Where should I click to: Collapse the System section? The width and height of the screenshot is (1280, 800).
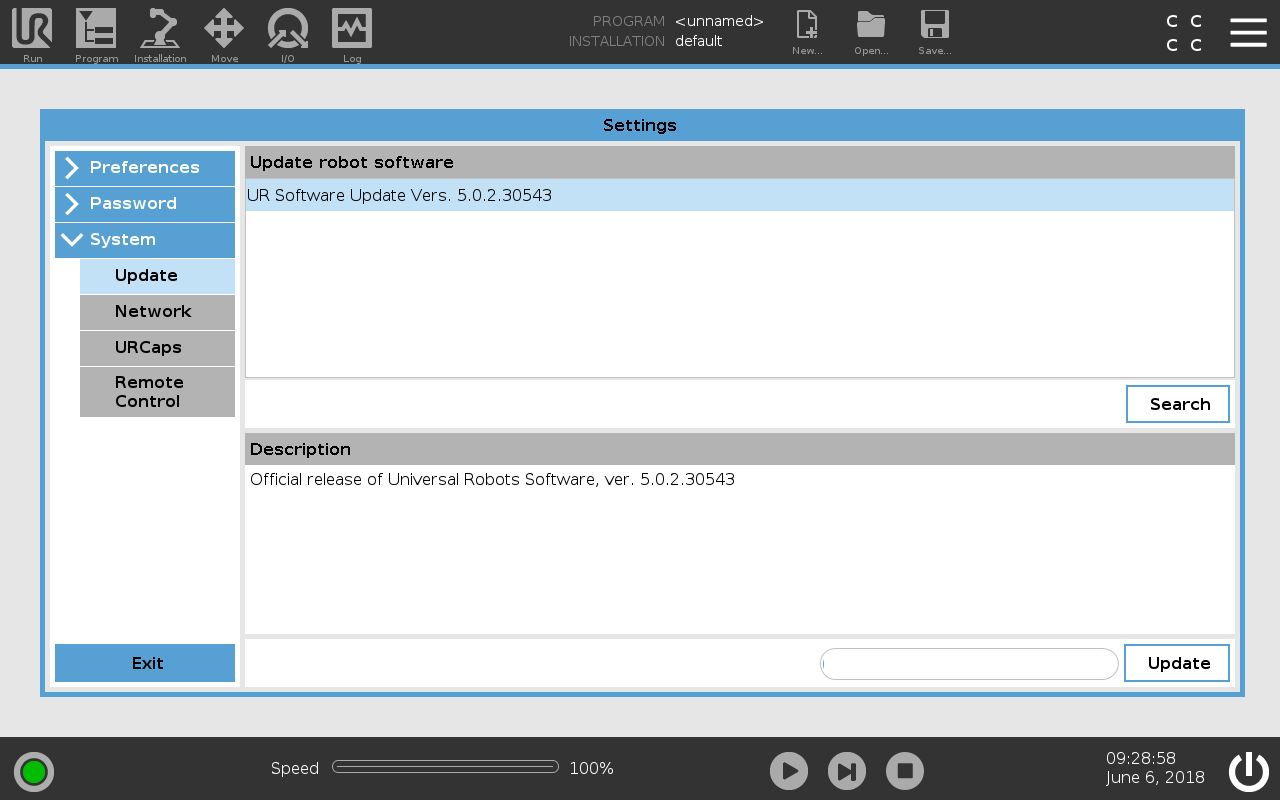coord(145,240)
